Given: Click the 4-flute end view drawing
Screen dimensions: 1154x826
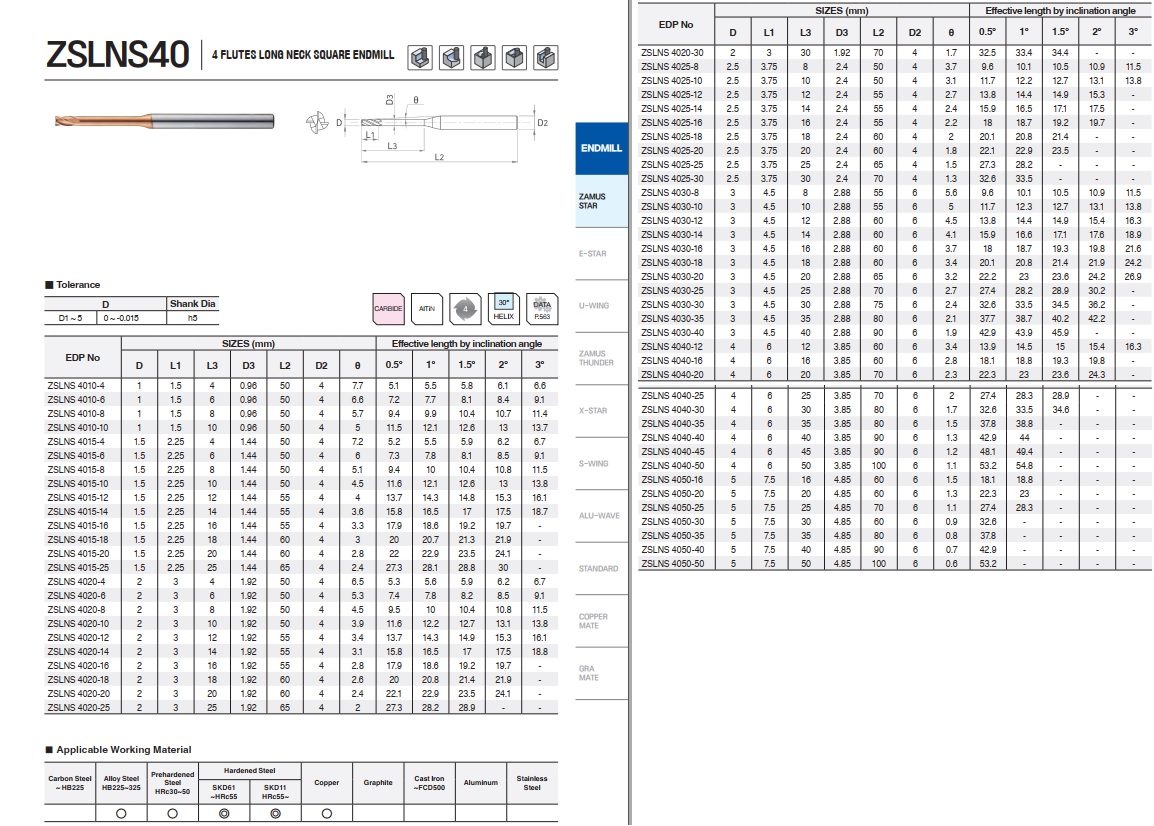Looking at the screenshot, I should point(317,122).
